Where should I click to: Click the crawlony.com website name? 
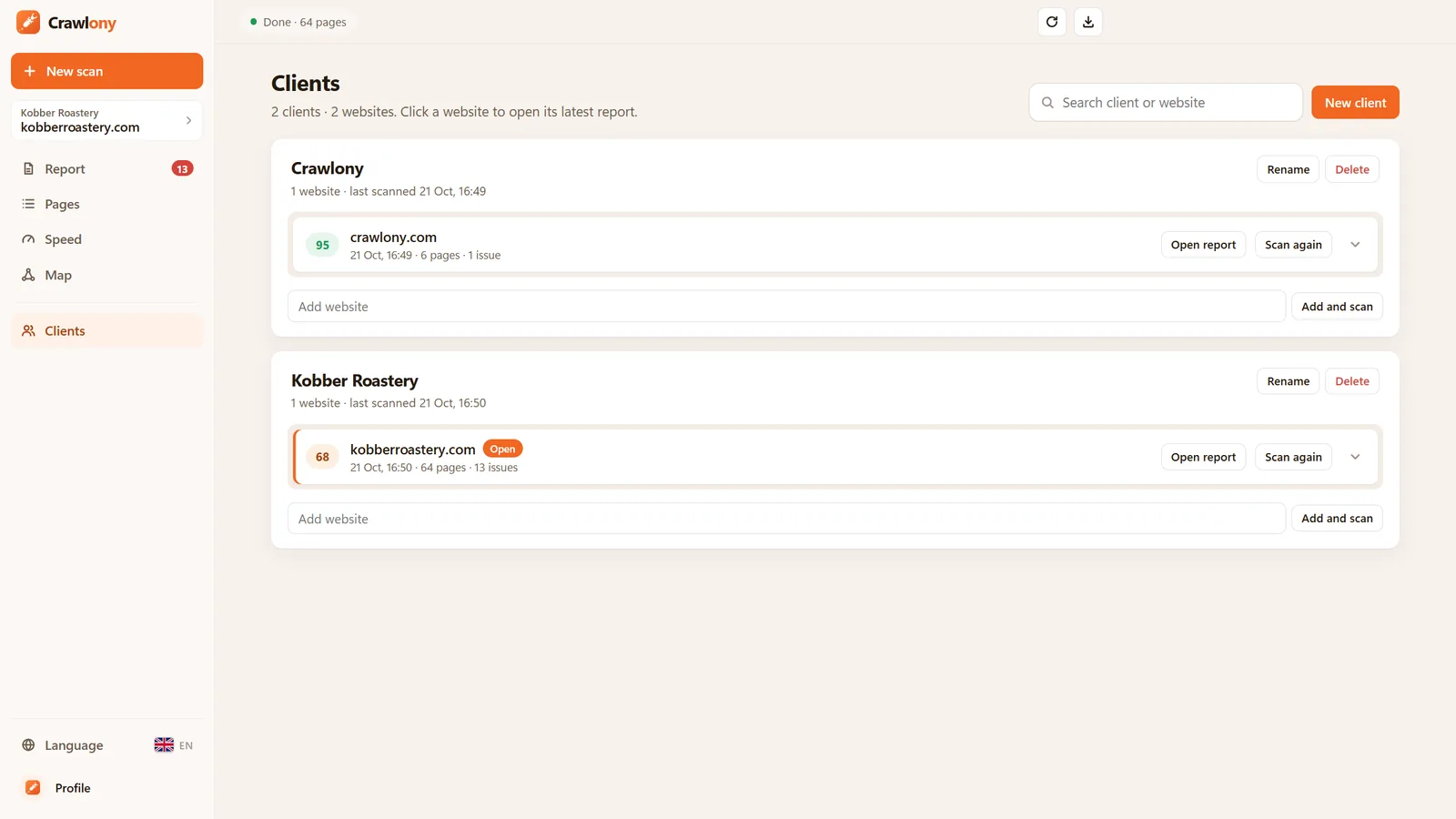coord(393,238)
